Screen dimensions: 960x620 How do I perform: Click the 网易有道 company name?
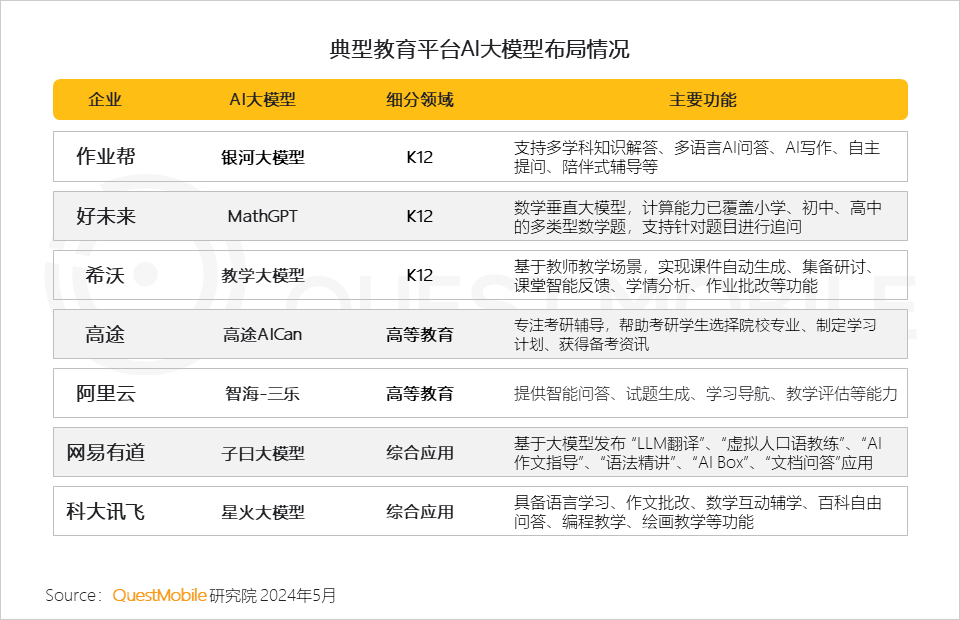click(x=105, y=452)
